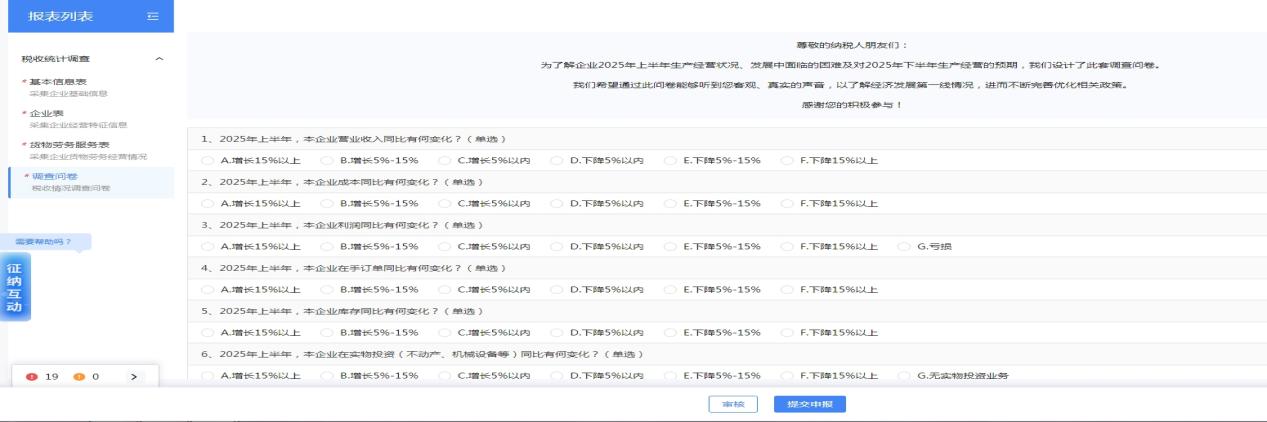Select A.增长15%以上 for question 6 实物投资
Viewport: 1267px width, 422px height.
[206, 375]
